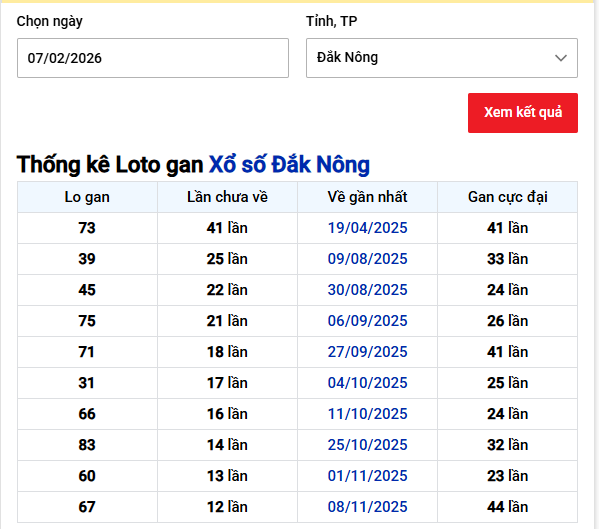Screen dimensions: 599x529
Task: Open the date link 30/08/2025
Action: coord(367,290)
